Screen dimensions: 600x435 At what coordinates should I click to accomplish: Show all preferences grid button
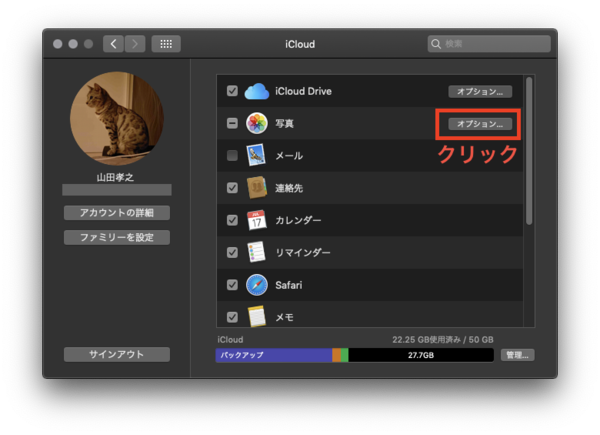pyautogui.click(x=165, y=44)
